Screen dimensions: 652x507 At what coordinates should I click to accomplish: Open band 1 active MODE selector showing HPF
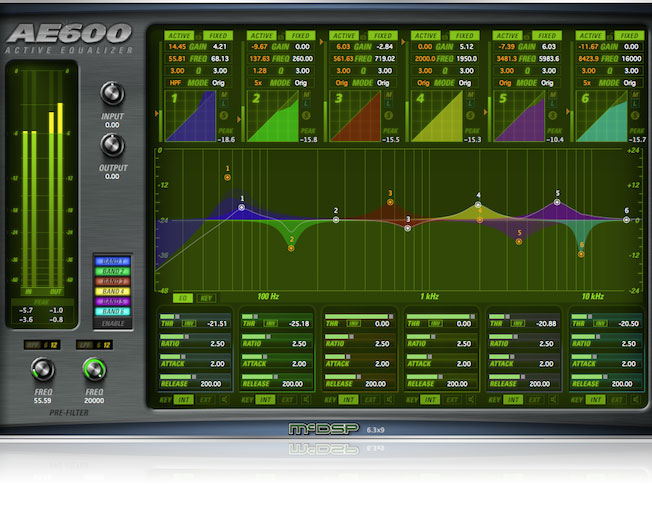pyautogui.click(x=176, y=83)
